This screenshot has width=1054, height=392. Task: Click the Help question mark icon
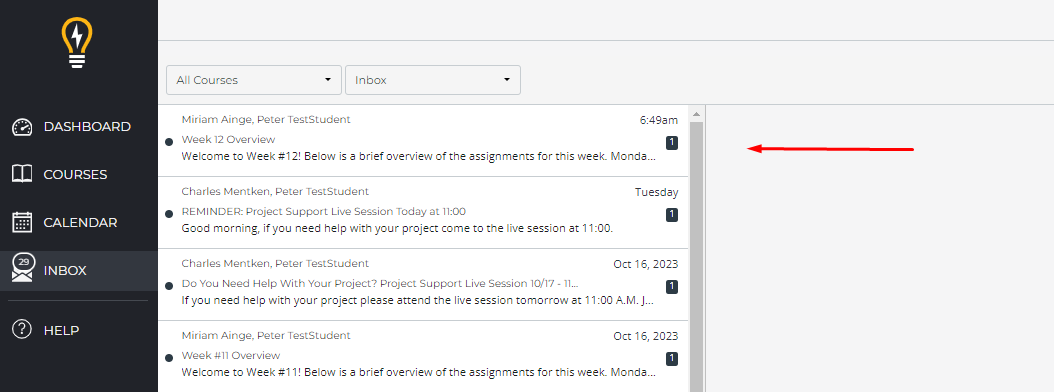tap(22, 330)
